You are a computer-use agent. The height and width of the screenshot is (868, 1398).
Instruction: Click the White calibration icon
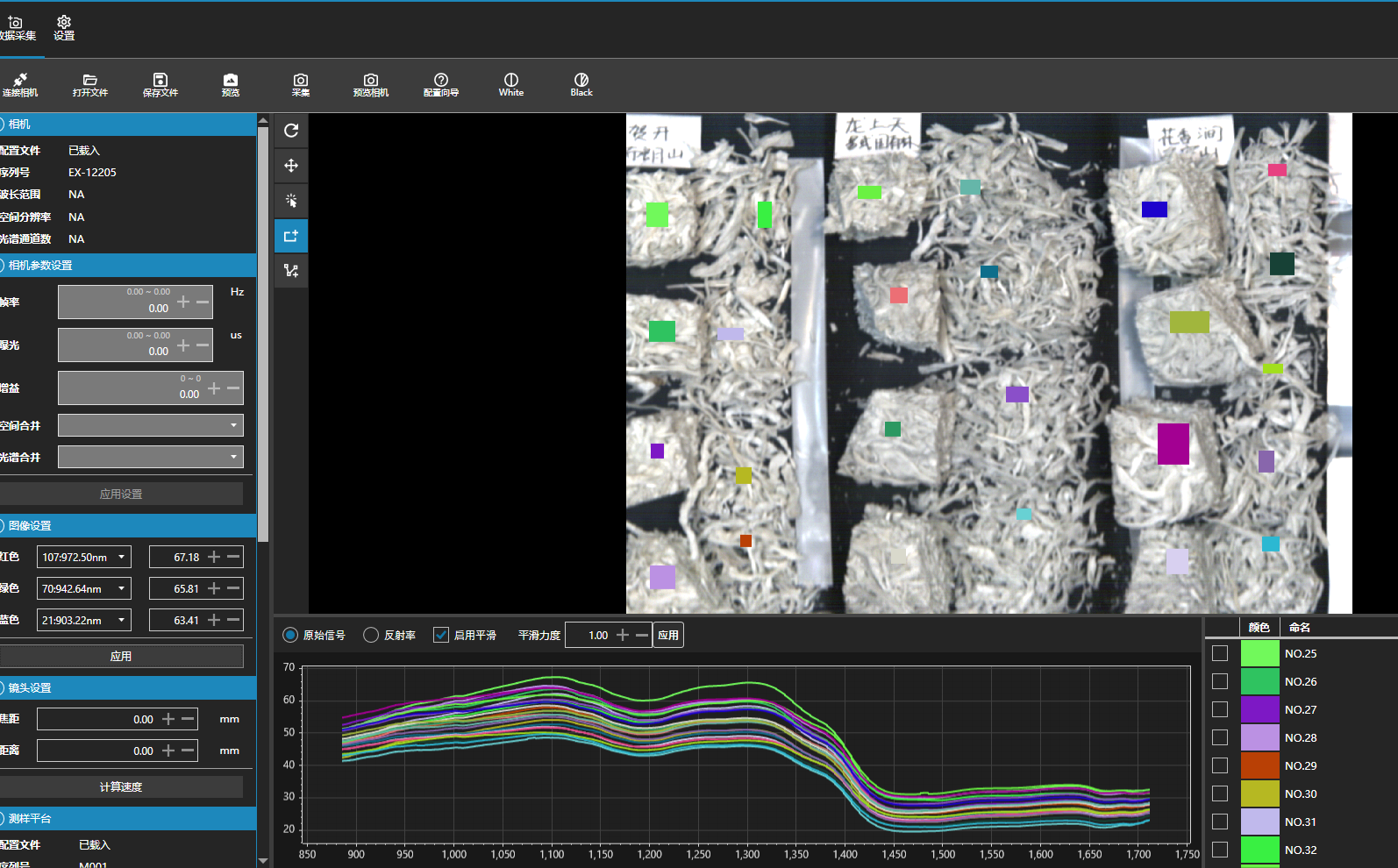(510, 84)
